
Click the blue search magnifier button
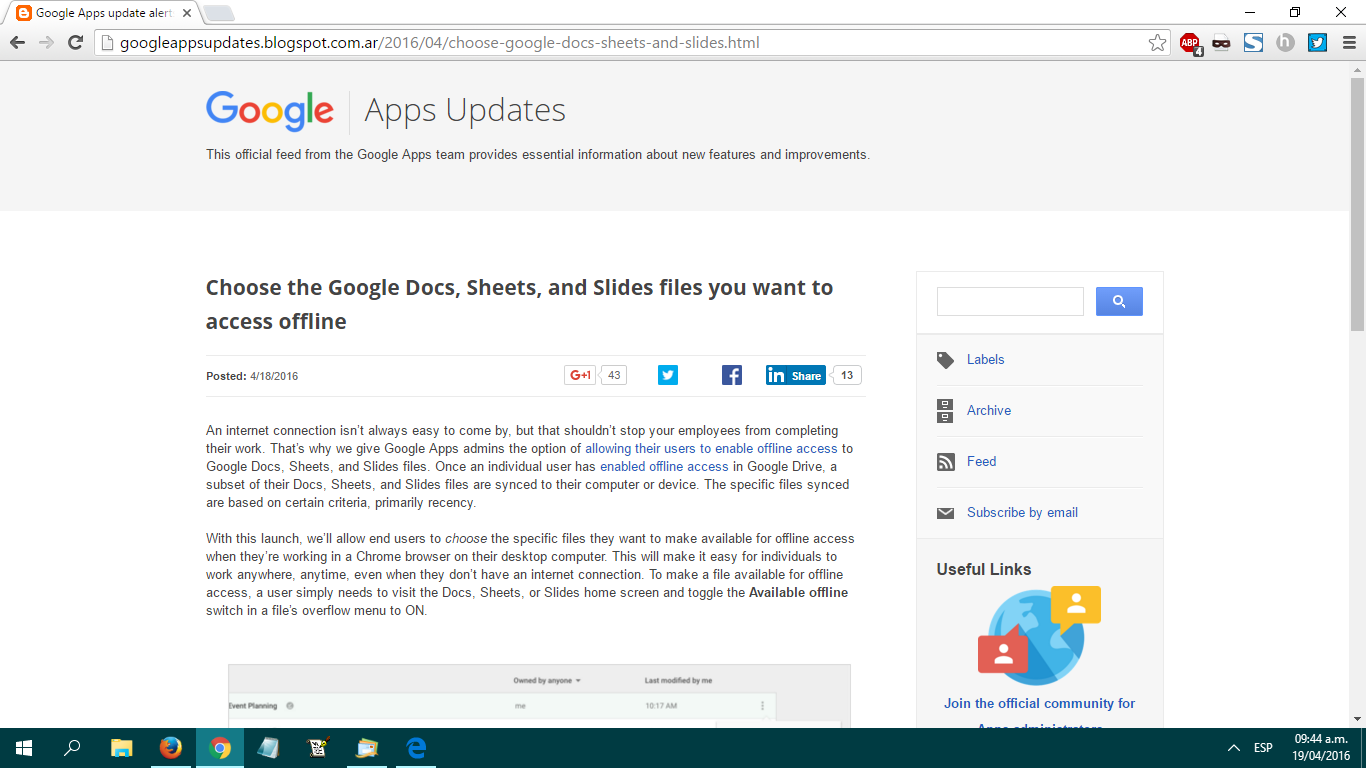(x=1119, y=301)
